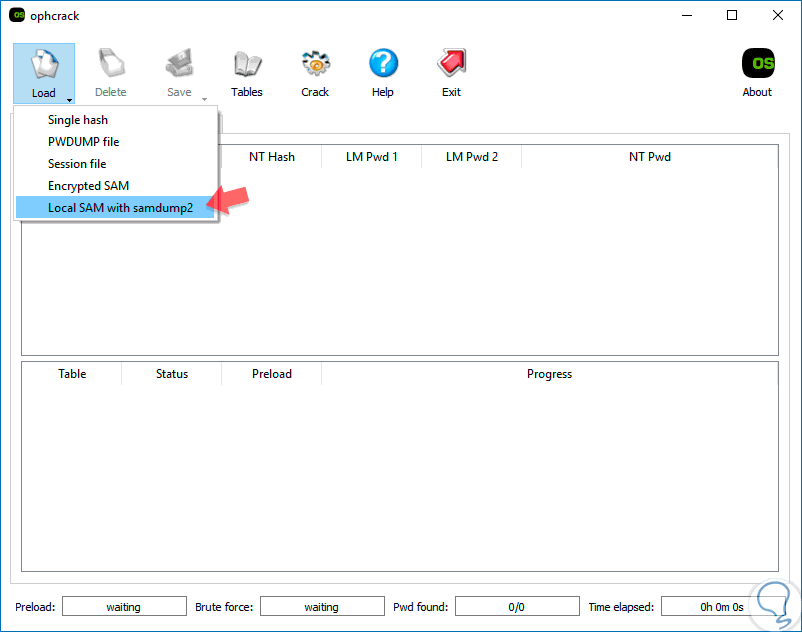
Task: Open Help with the question mark icon
Action: [x=383, y=63]
